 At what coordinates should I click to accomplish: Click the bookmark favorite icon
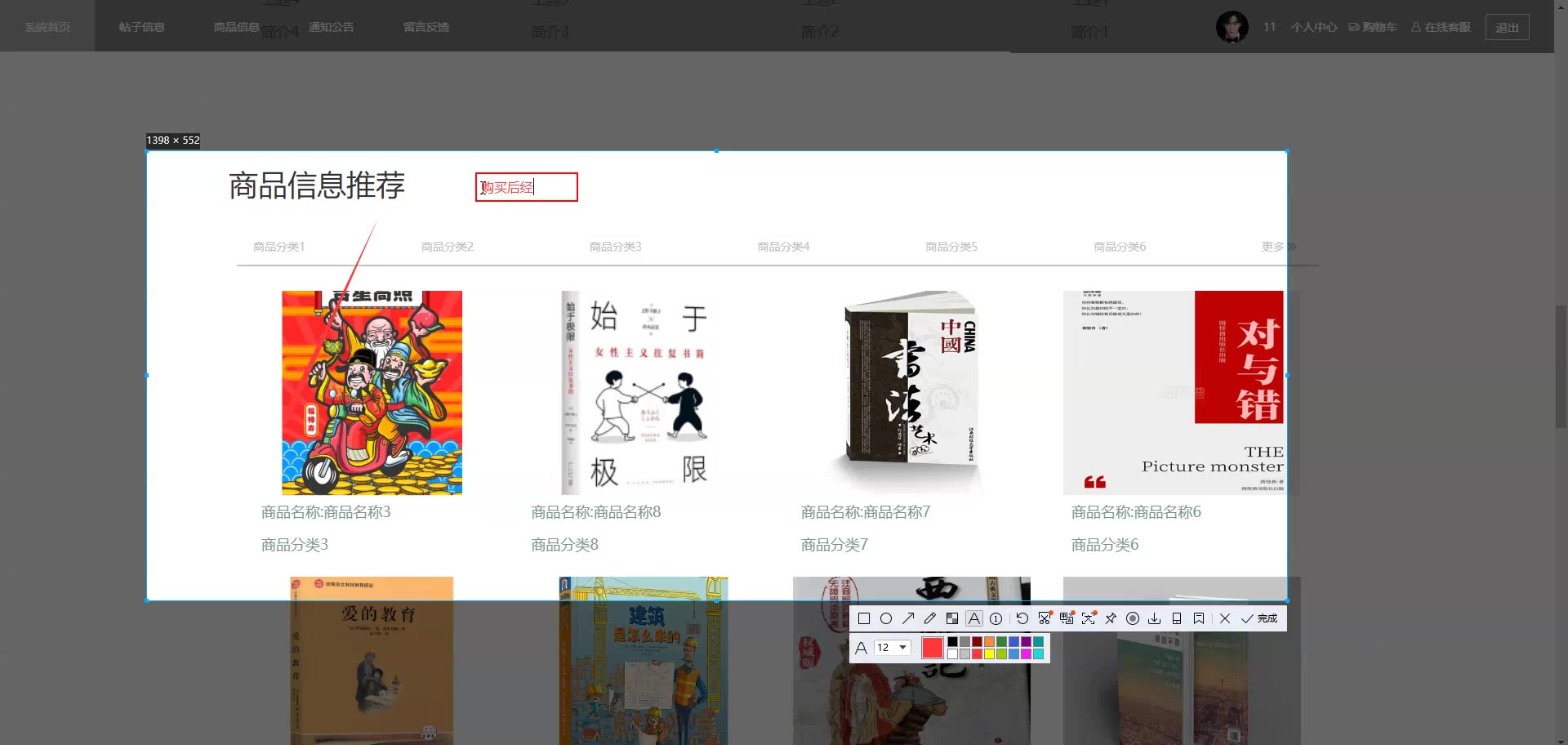pos(1199,619)
